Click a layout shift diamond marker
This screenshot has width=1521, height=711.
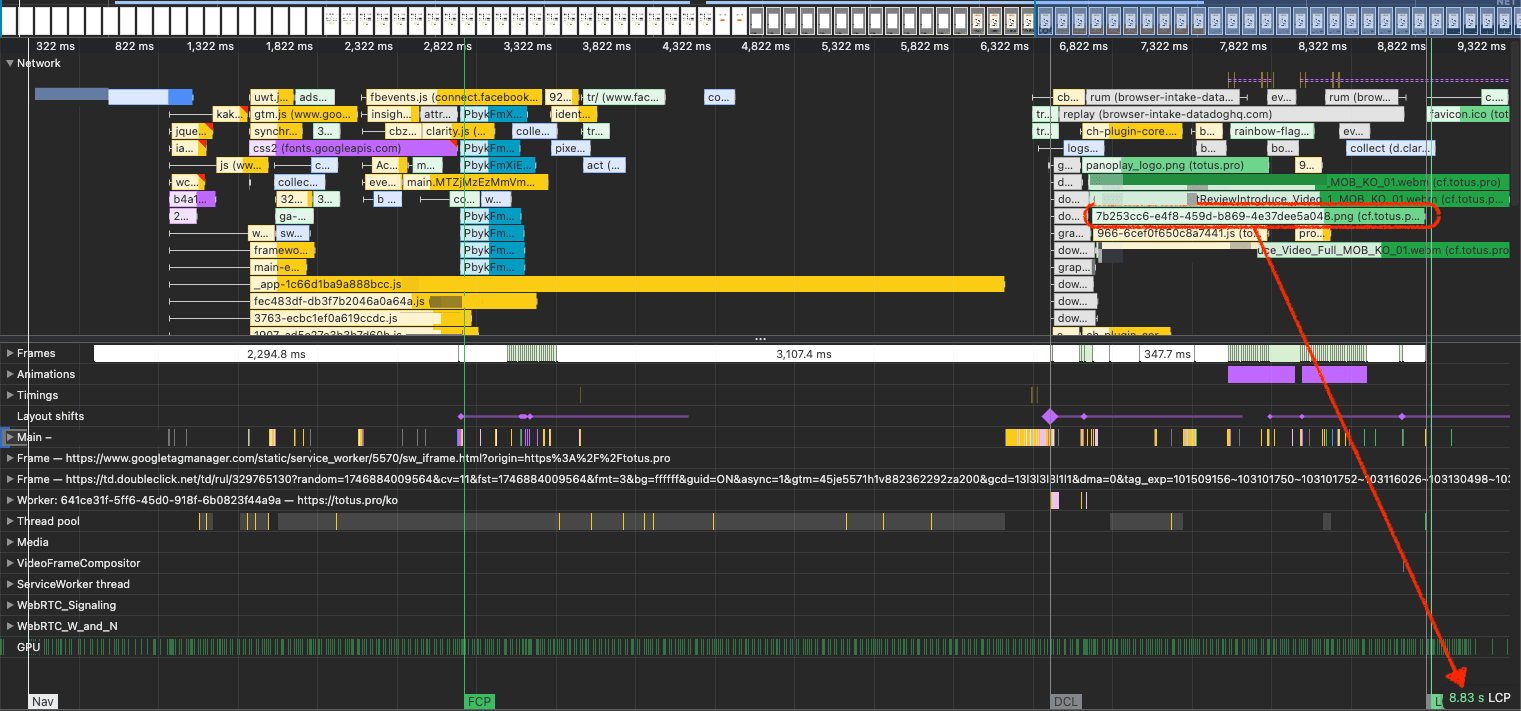[x=1049, y=415]
